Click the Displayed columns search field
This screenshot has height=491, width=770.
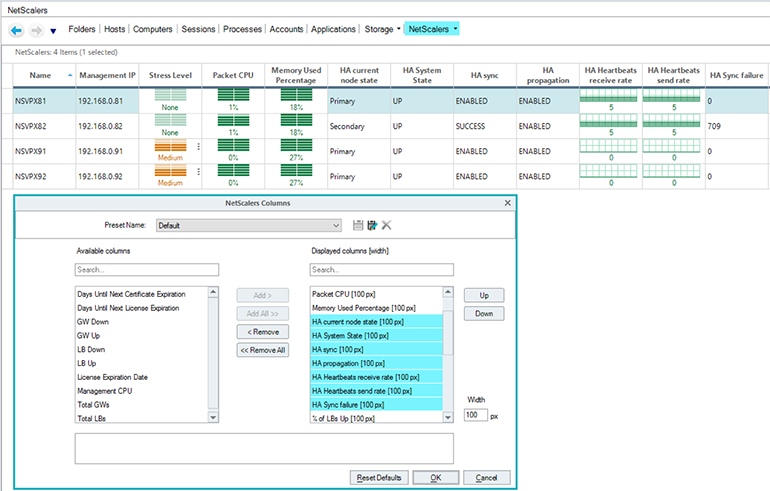(382, 270)
